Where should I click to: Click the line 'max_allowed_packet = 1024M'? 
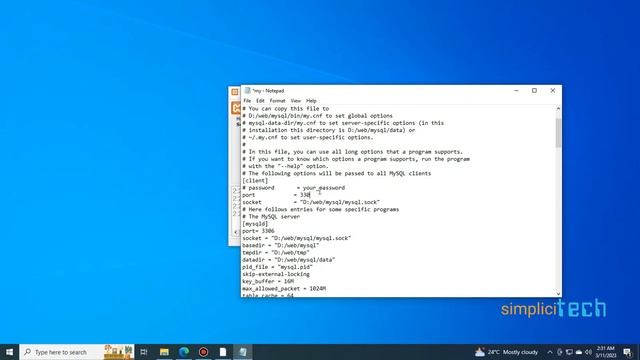(x=284, y=289)
